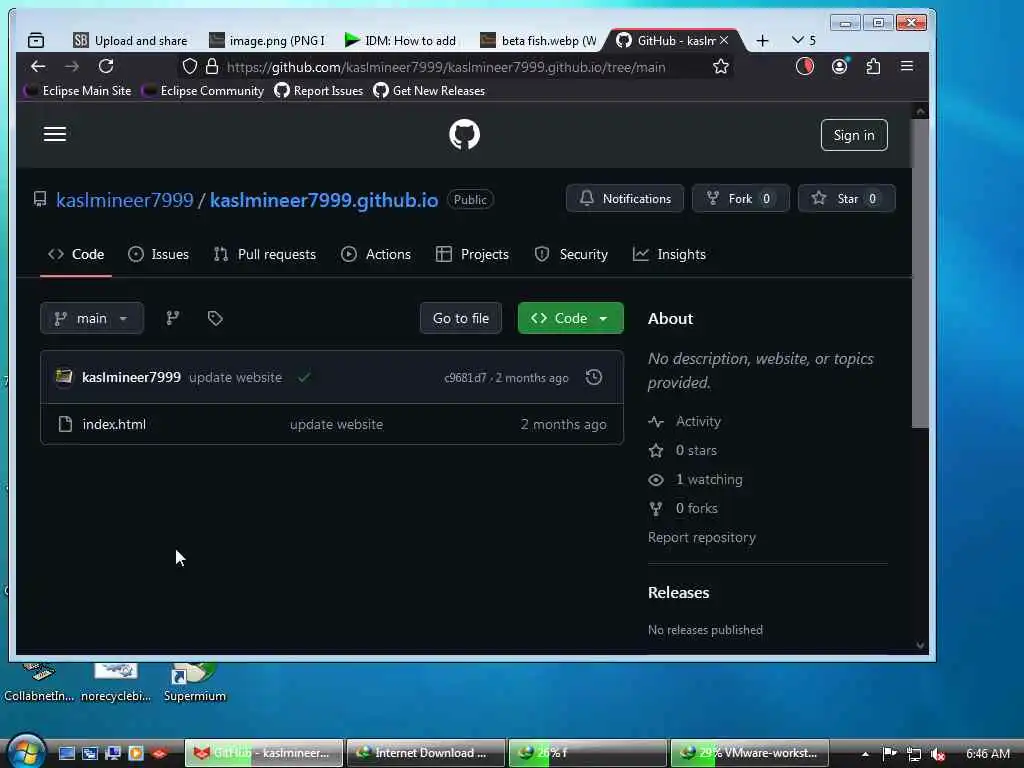Show hidden system tray icons

pos(865,754)
